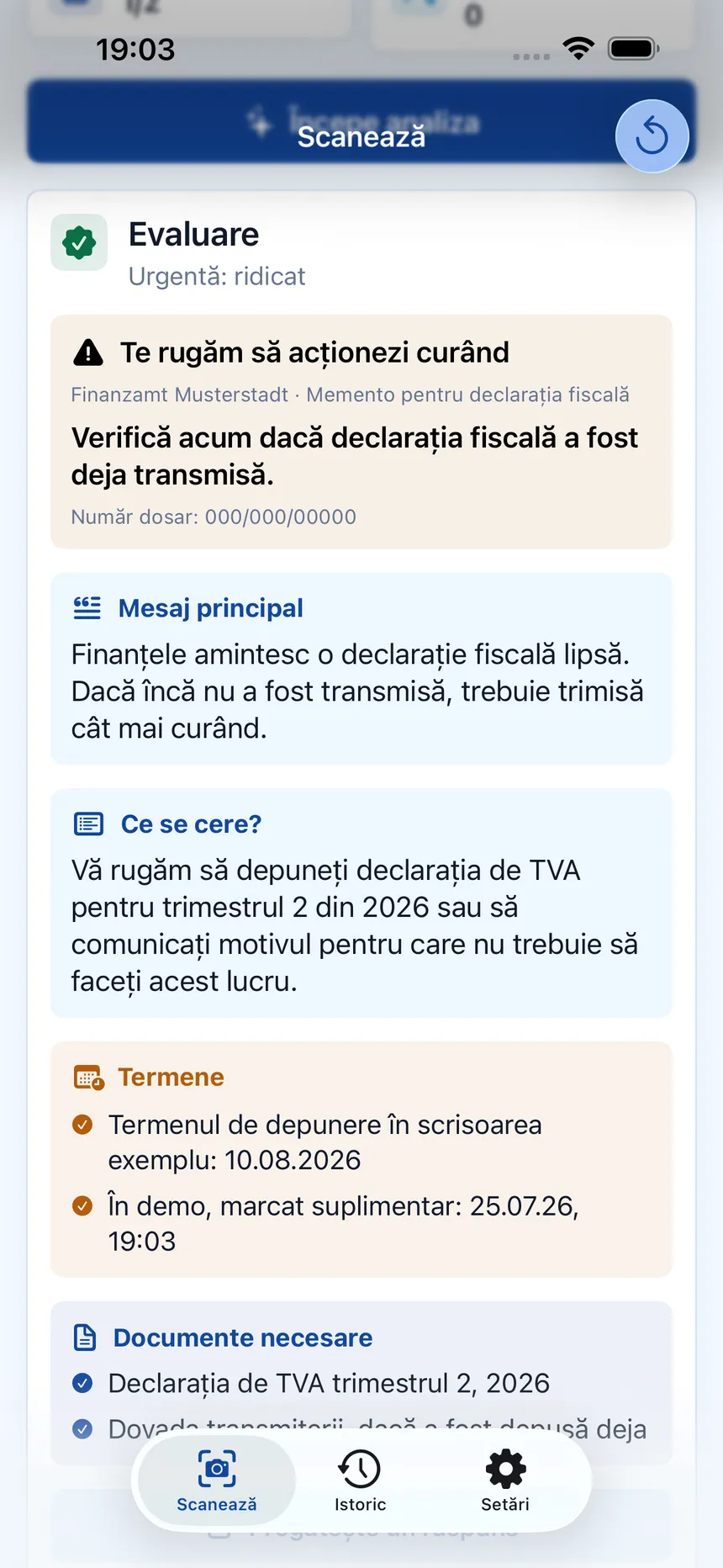Tap the warning triangle icon
Image resolution: width=723 pixels, height=1568 pixels.
88,353
